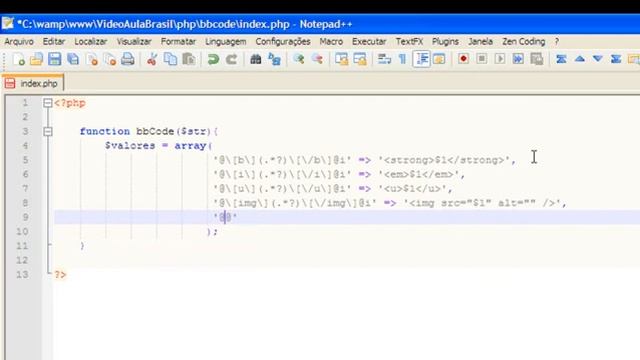Click the Copy icon

[x=170, y=60]
